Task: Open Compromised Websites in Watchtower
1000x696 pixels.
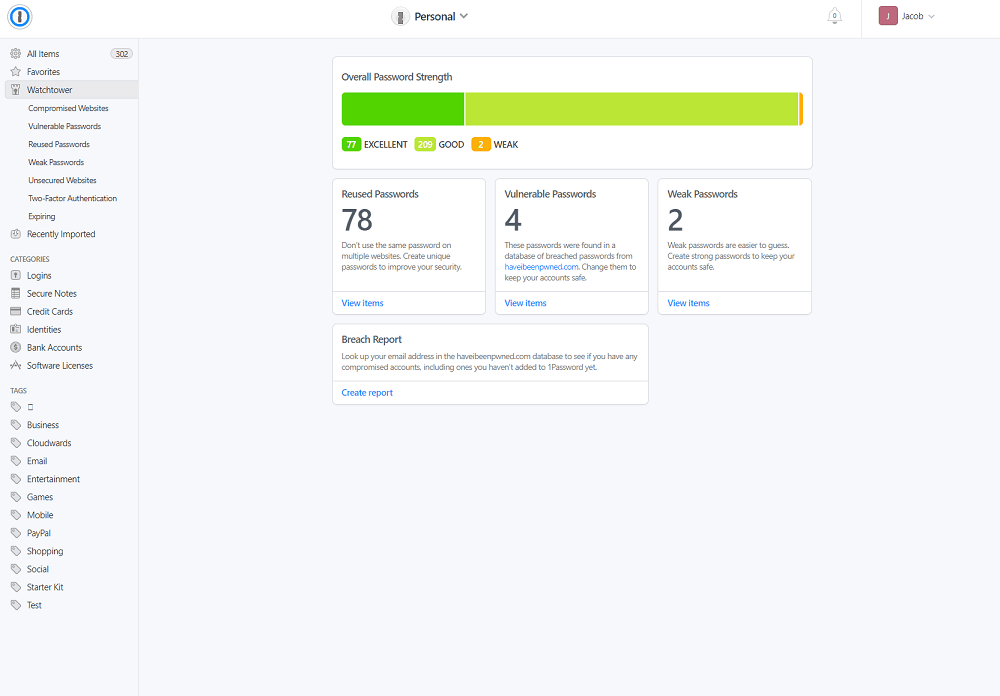Action: [x=68, y=108]
